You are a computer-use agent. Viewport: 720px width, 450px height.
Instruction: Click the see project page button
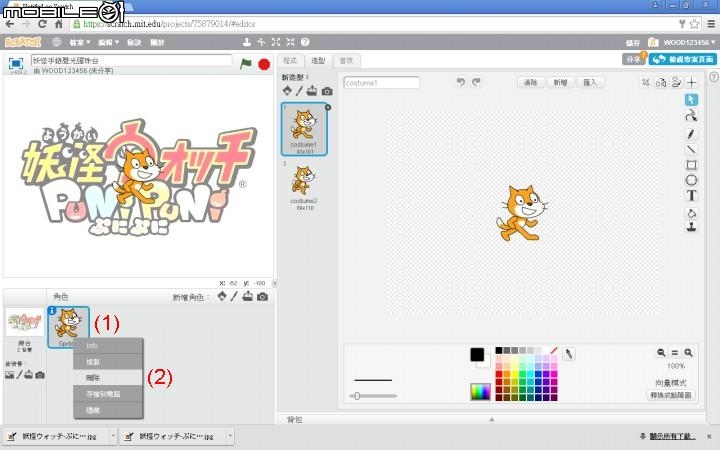682,59
